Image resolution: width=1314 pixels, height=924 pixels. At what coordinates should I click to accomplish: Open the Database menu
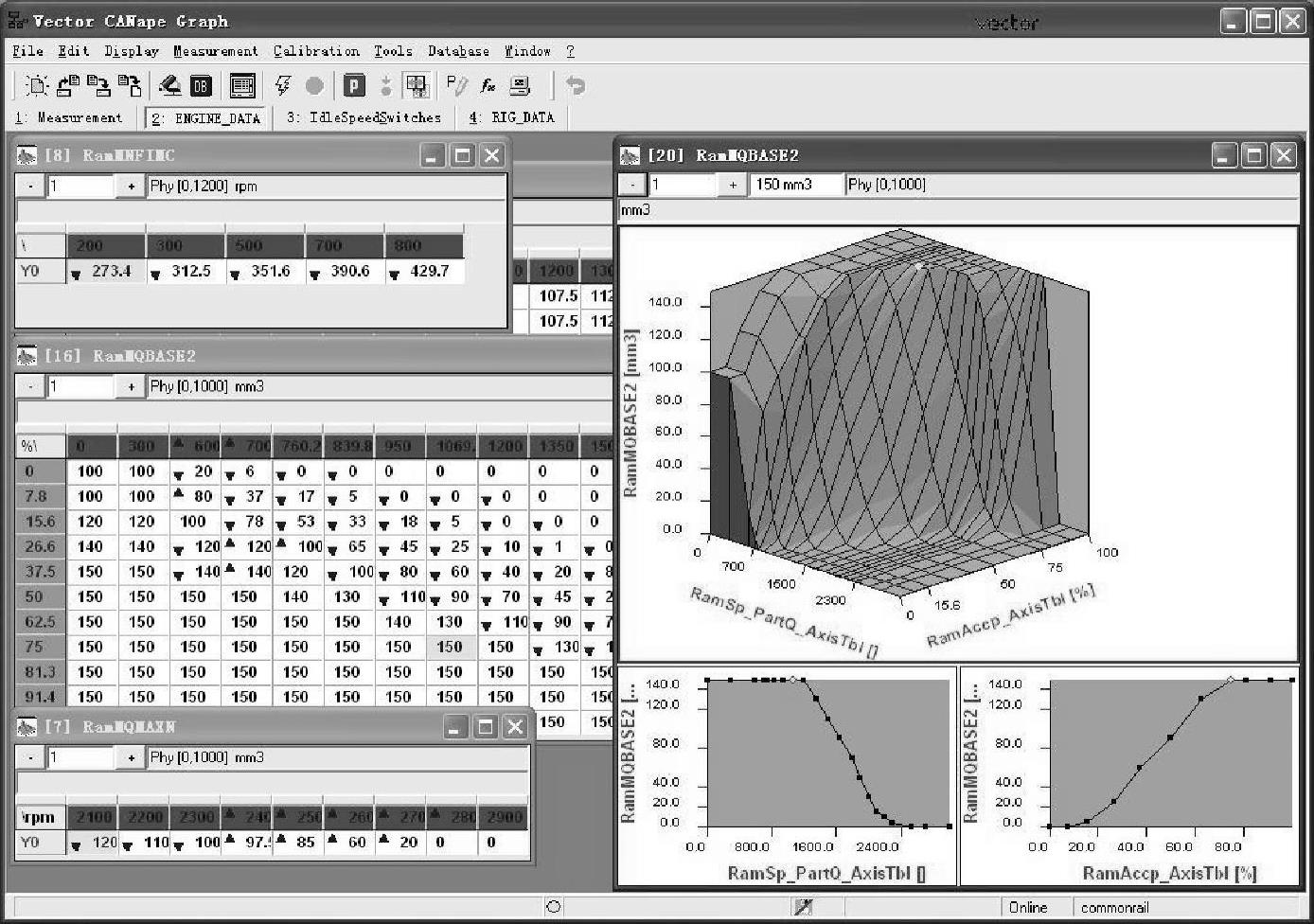(x=458, y=51)
